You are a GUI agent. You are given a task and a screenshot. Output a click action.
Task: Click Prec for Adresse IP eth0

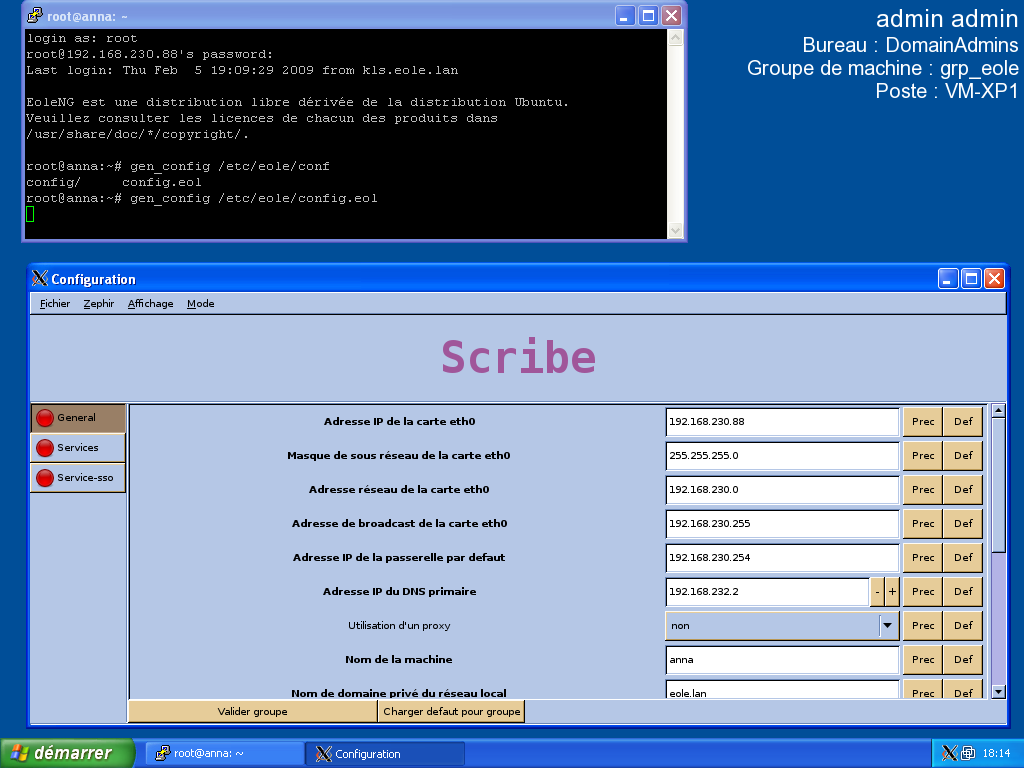(x=923, y=422)
